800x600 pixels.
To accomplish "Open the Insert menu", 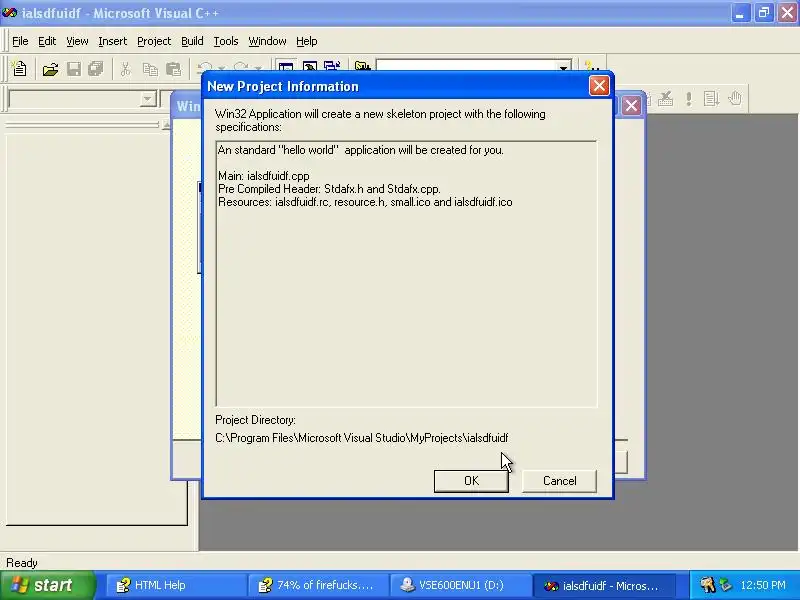I will (113, 41).
